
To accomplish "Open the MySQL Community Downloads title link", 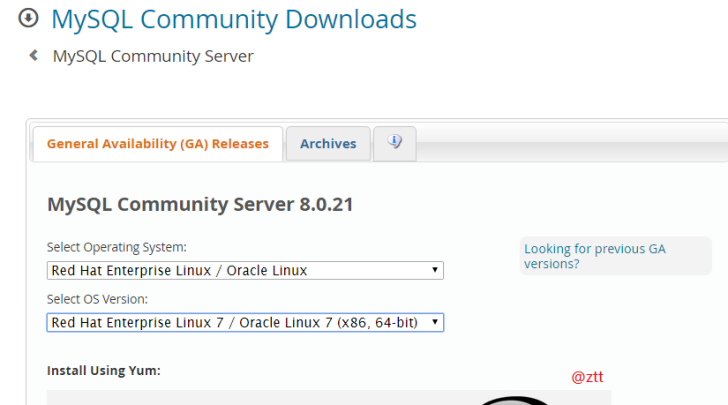I will tap(233, 18).
